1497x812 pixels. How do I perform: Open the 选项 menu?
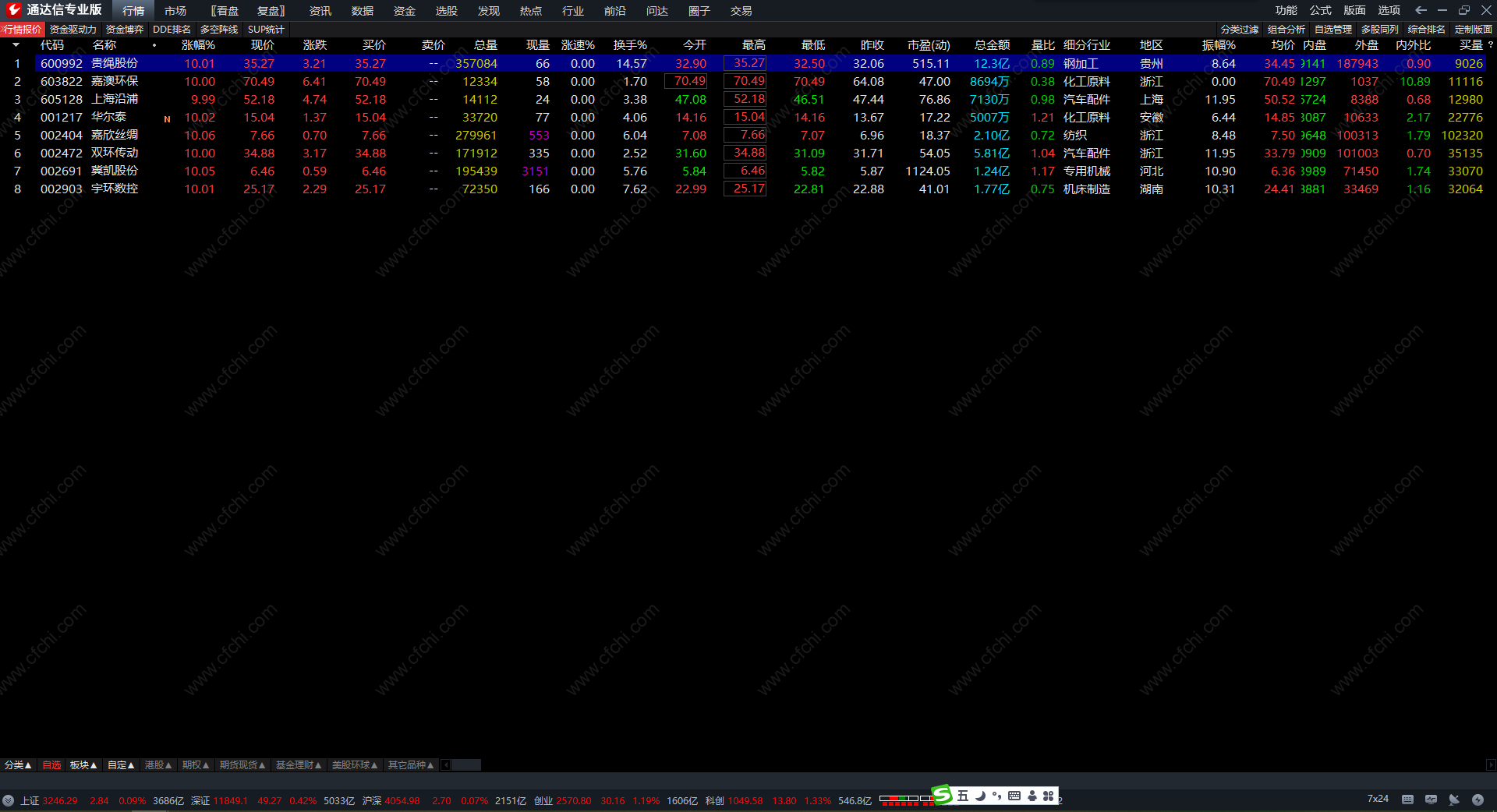[1389, 10]
